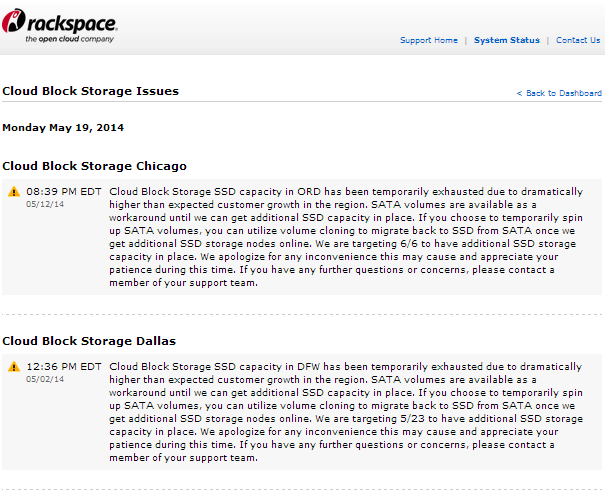Viewport: 605px width, 499px height.
Task: Select the Cloud Block Storage Dallas heading
Action: (x=89, y=341)
